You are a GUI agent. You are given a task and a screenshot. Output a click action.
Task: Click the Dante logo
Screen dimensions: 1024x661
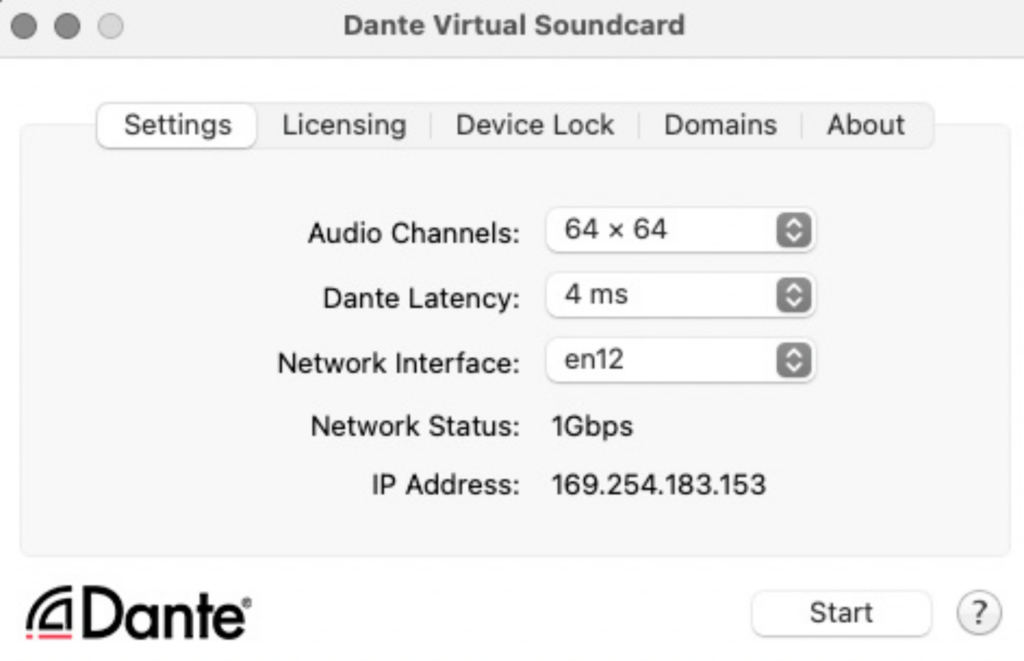point(138,612)
